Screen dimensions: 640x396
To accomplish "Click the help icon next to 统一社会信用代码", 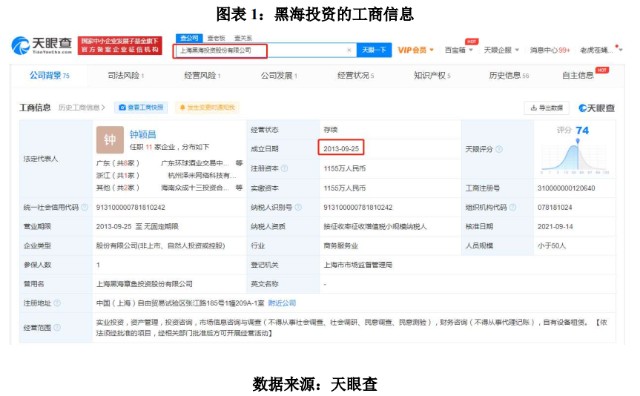I will click(x=84, y=207).
